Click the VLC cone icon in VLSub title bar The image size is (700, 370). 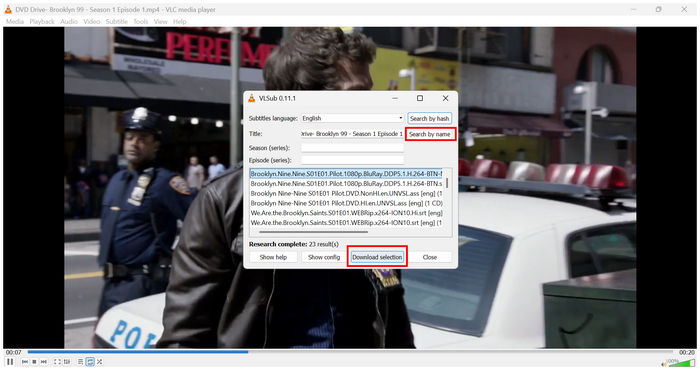point(252,98)
